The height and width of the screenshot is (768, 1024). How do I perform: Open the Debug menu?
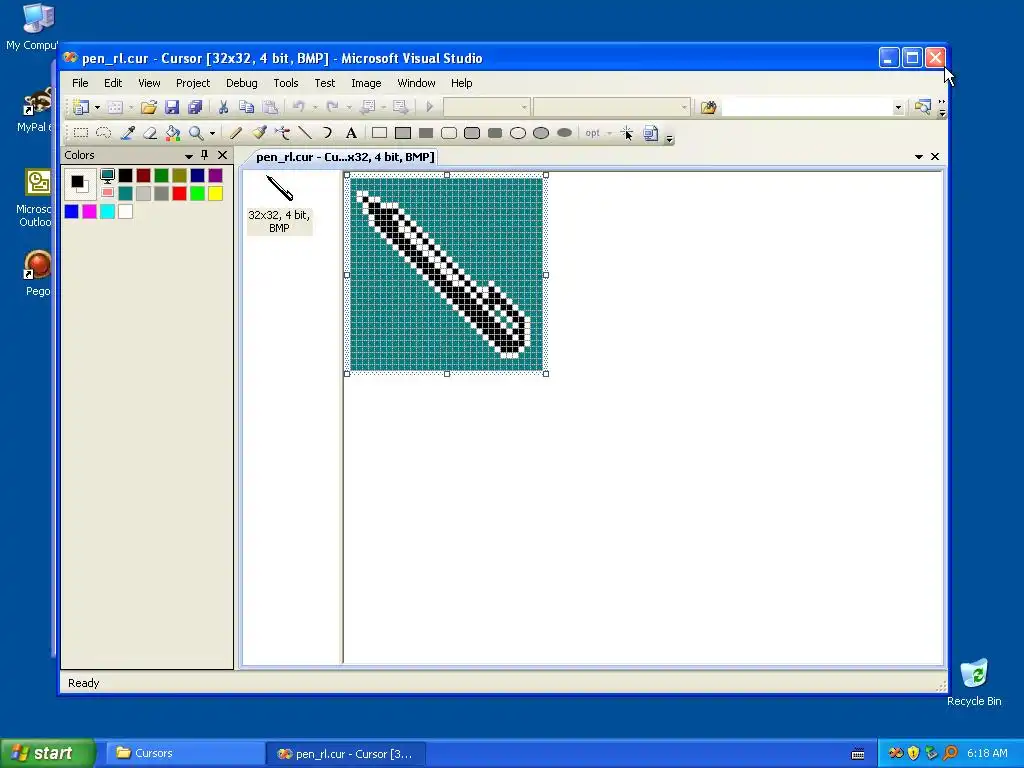tap(242, 83)
